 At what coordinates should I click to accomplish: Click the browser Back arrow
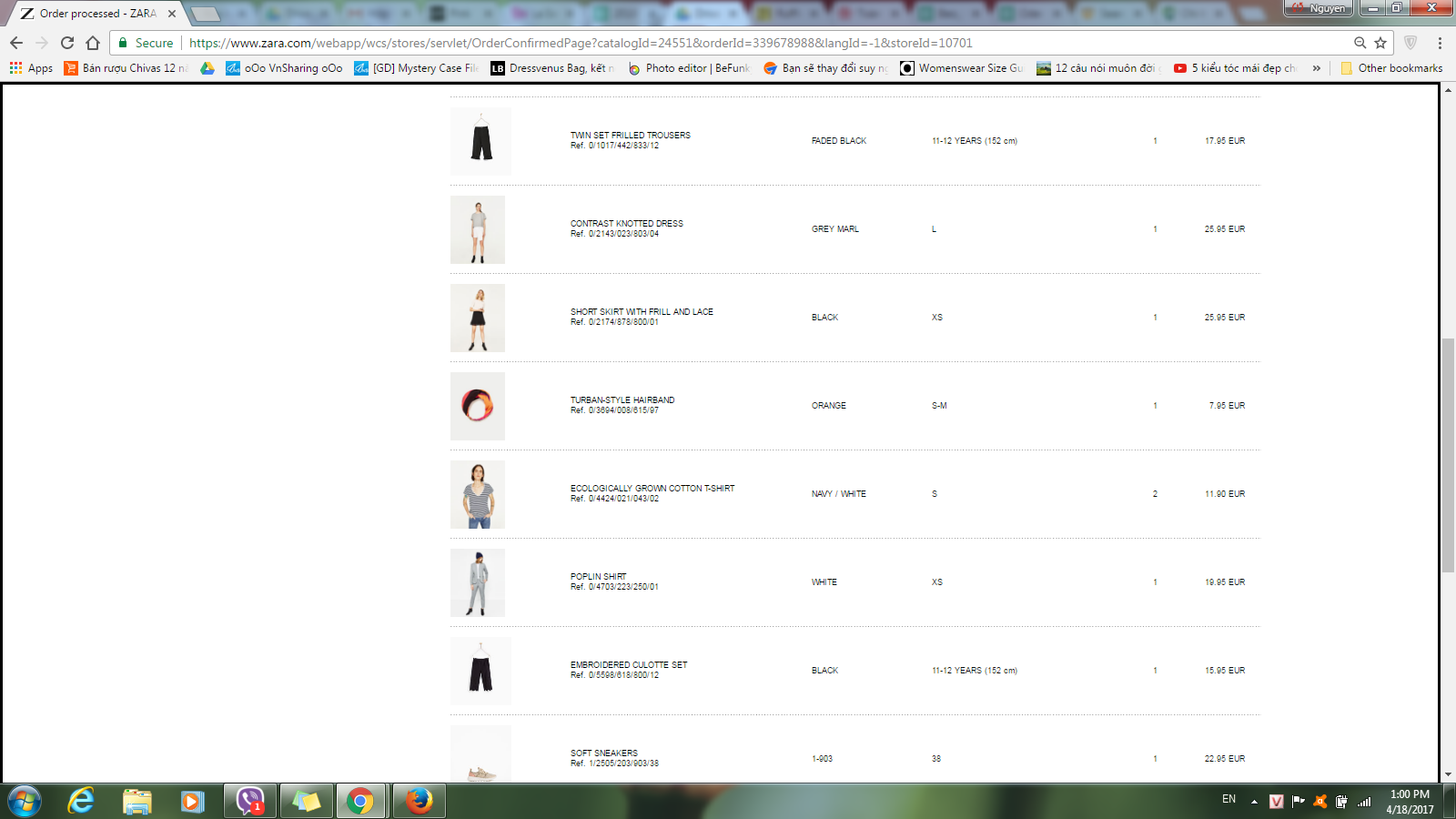point(16,43)
